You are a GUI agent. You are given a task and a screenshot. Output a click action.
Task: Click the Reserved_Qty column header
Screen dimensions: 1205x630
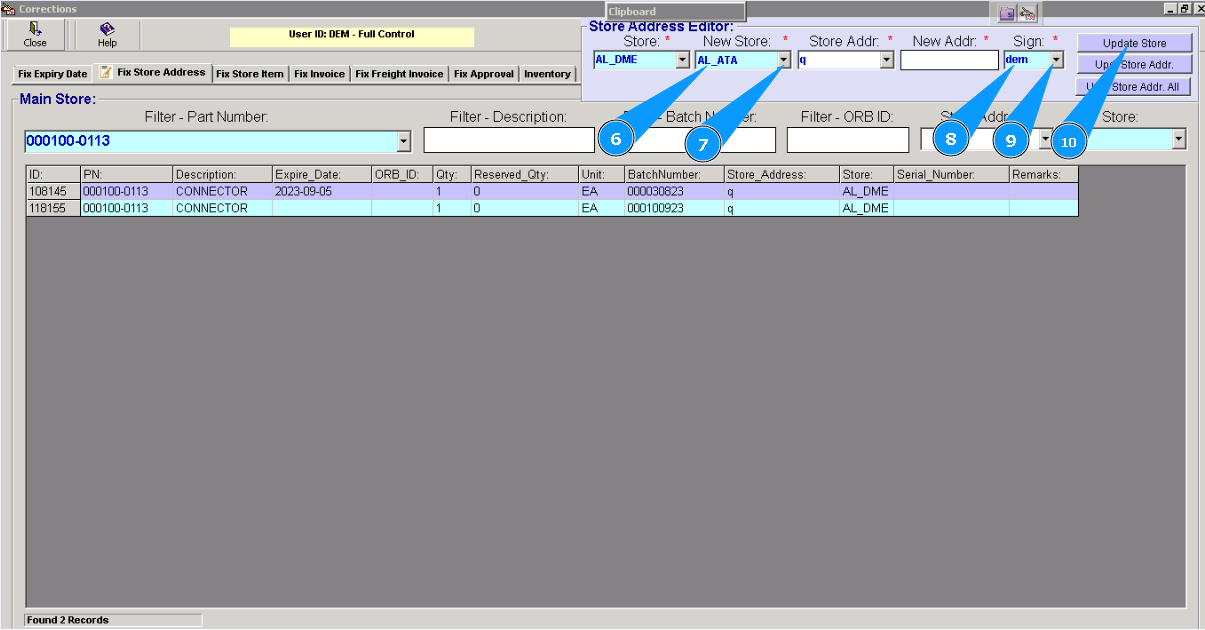pos(524,174)
